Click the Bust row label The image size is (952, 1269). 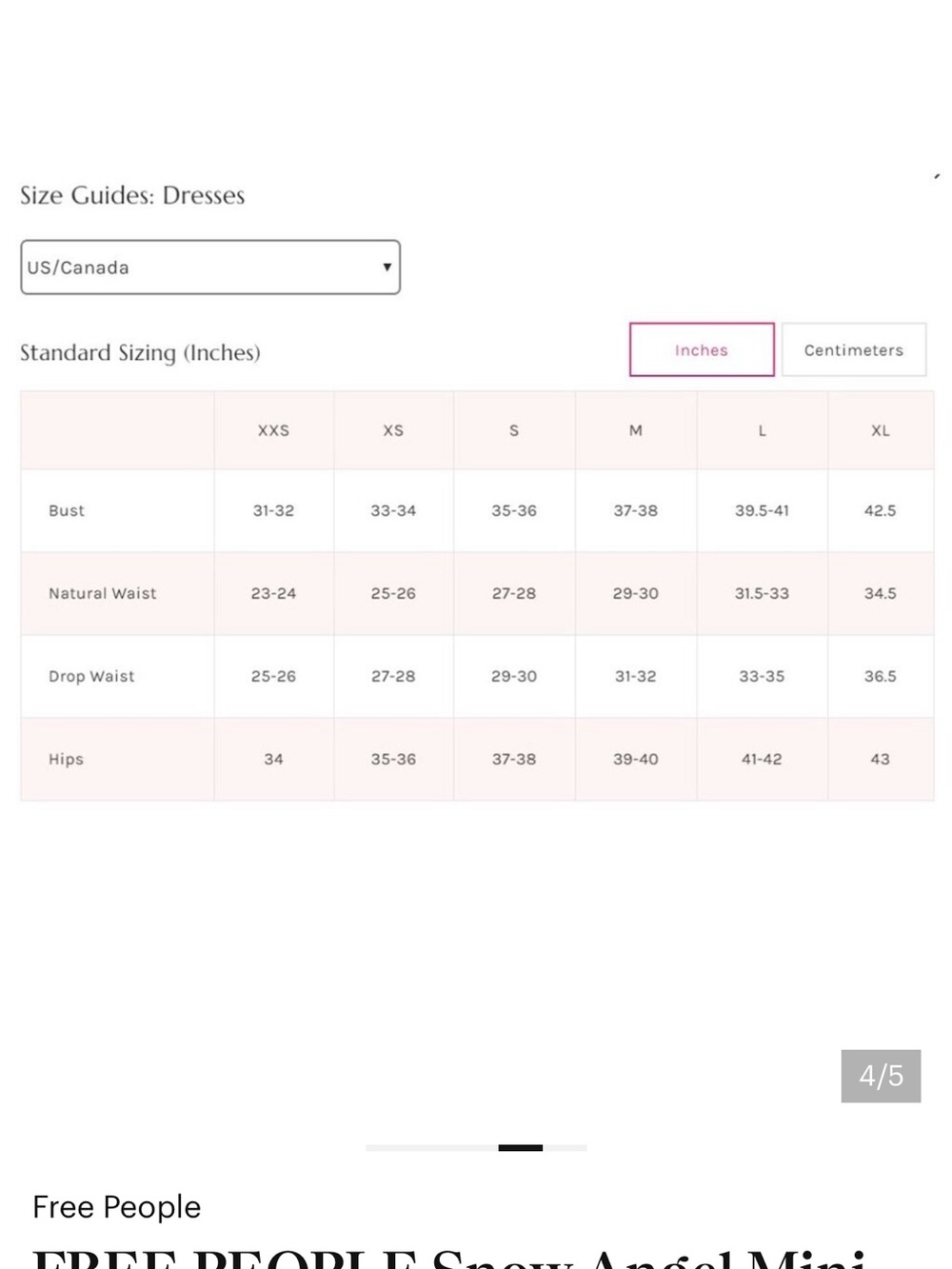tap(67, 510)
